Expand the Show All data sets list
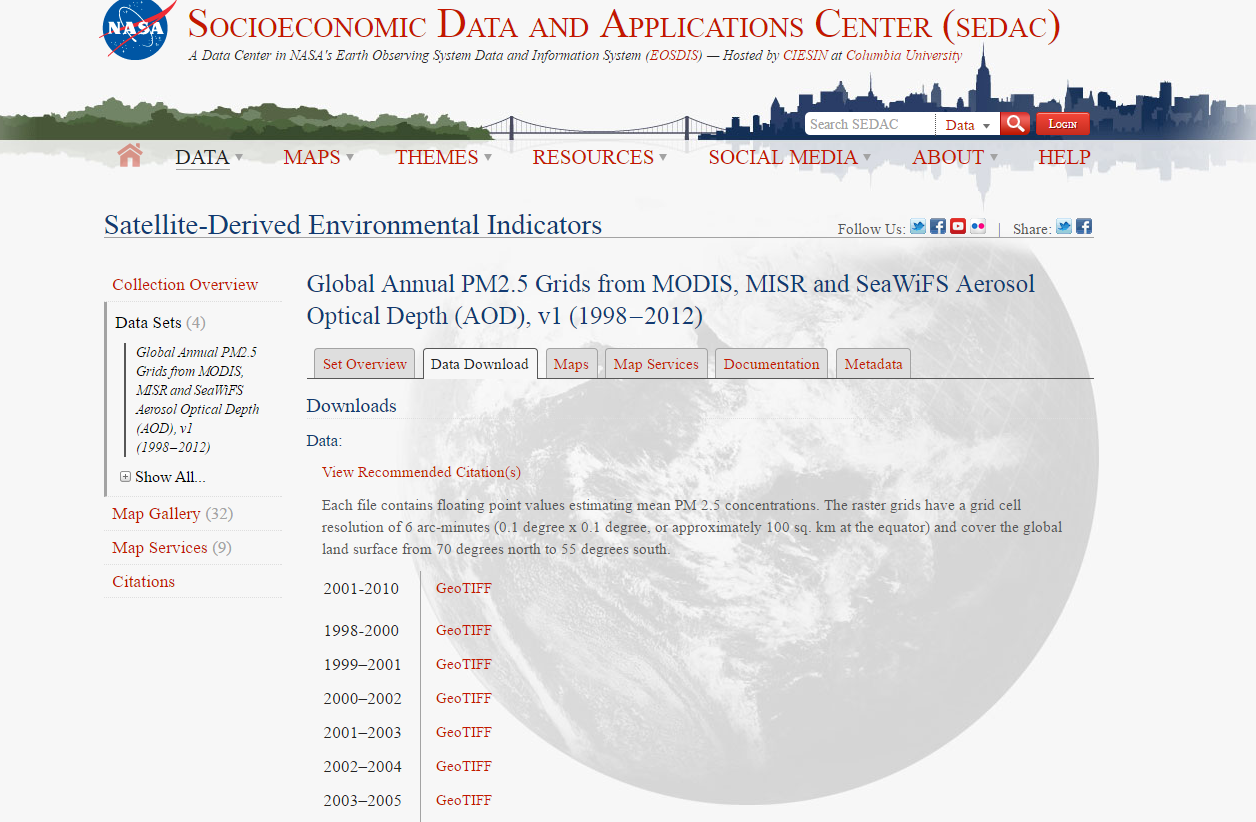The image size is (1256, 822). [163, 477]
